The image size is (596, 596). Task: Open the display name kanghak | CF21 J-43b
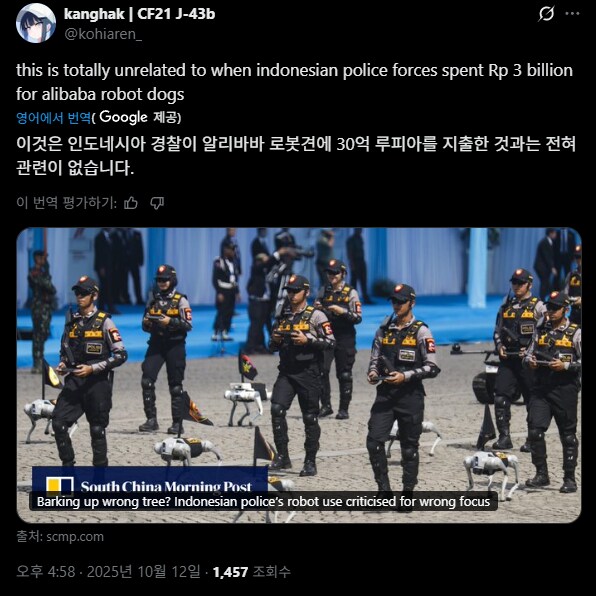tap(139, 14)
